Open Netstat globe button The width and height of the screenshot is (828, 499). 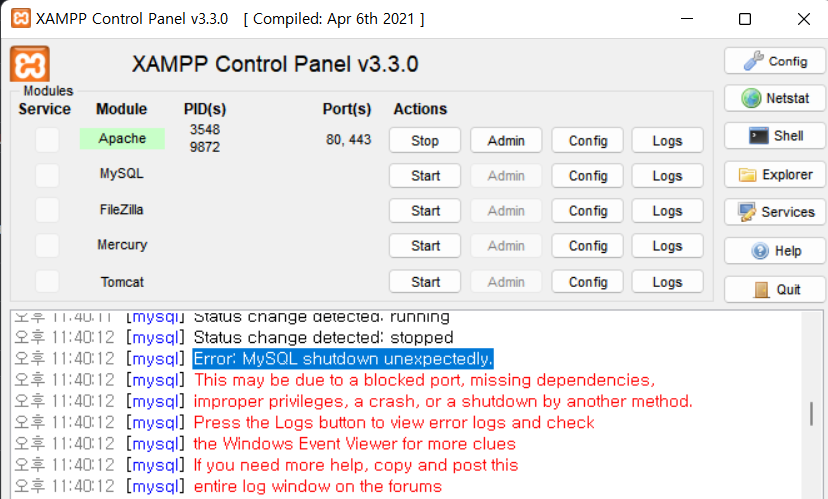click(775, 98)
